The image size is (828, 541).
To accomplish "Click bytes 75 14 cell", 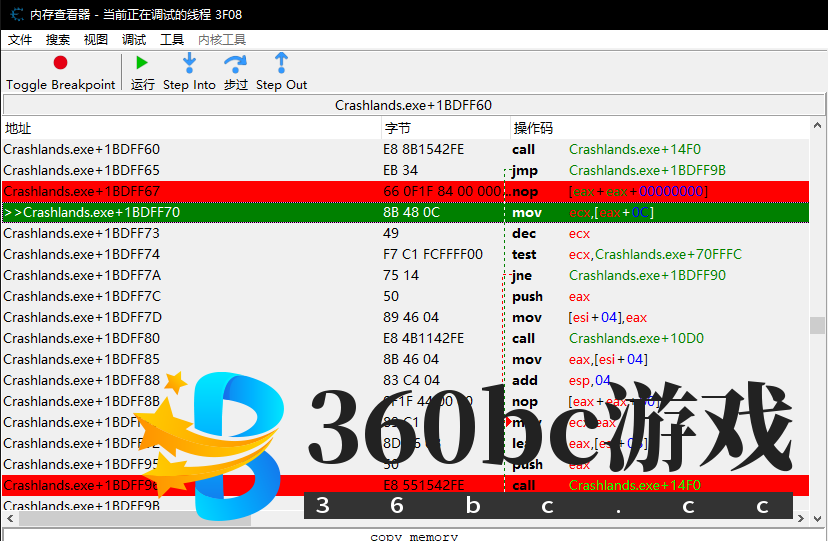I will tap(401, 276).
